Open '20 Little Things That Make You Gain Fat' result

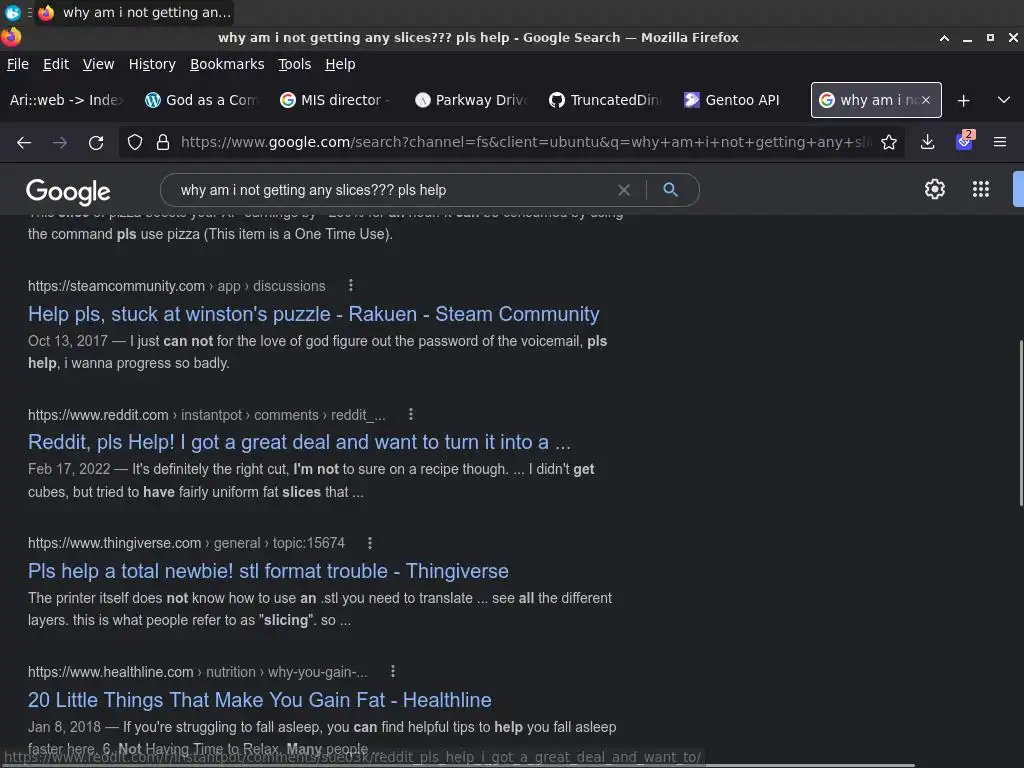click(259, 699)
